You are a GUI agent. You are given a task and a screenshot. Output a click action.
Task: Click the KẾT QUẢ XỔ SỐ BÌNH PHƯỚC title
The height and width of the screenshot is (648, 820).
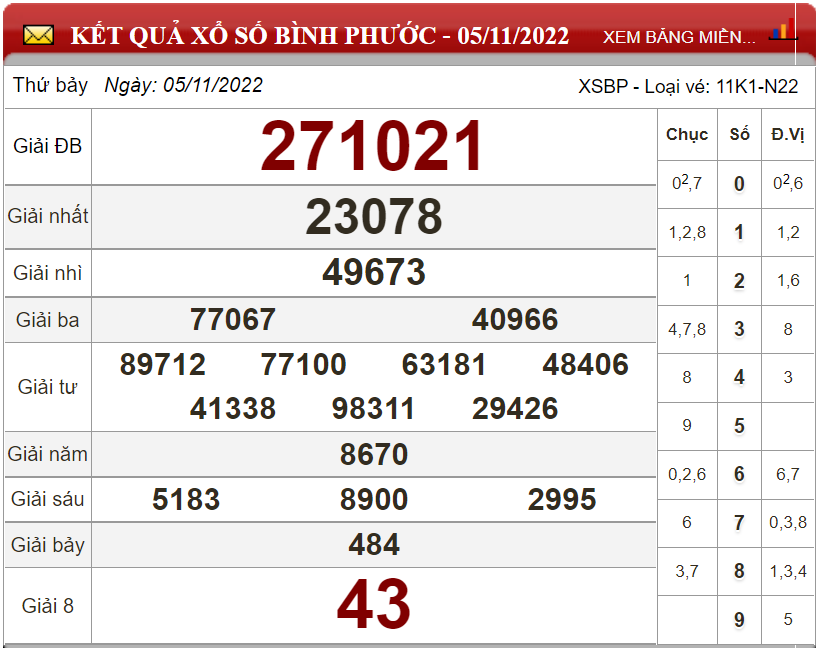tap(320, 36)
